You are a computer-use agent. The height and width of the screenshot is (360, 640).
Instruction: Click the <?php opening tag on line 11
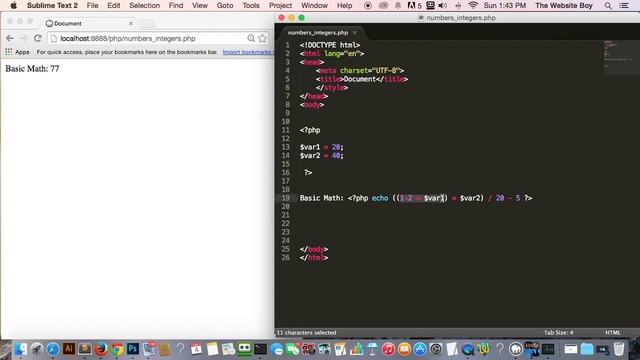pyautogui.click(x=310, y=130)
